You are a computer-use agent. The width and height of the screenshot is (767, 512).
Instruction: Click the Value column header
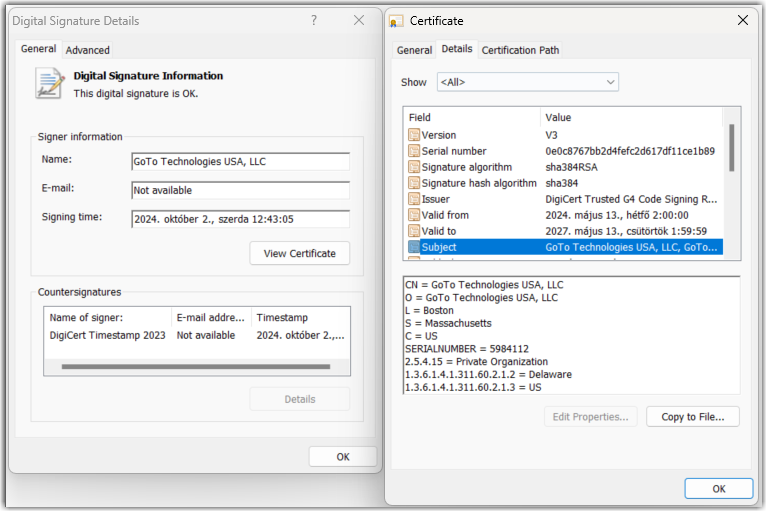631,117
